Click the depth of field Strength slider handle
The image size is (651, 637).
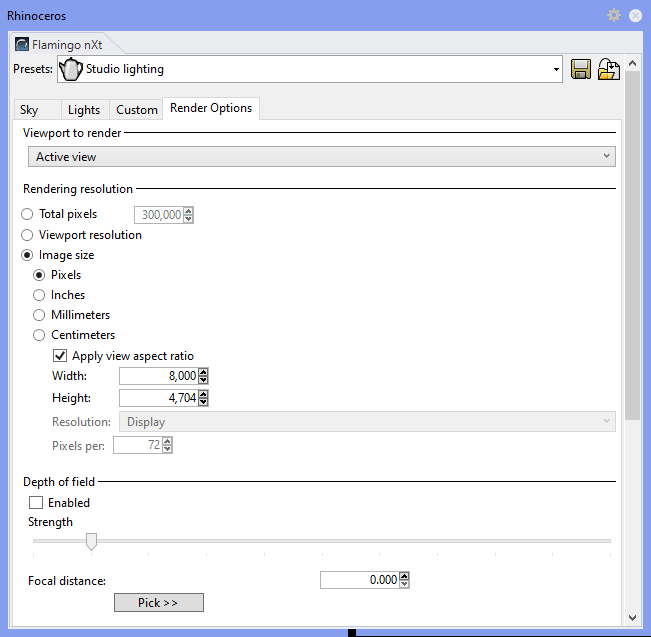pos(91,541)
